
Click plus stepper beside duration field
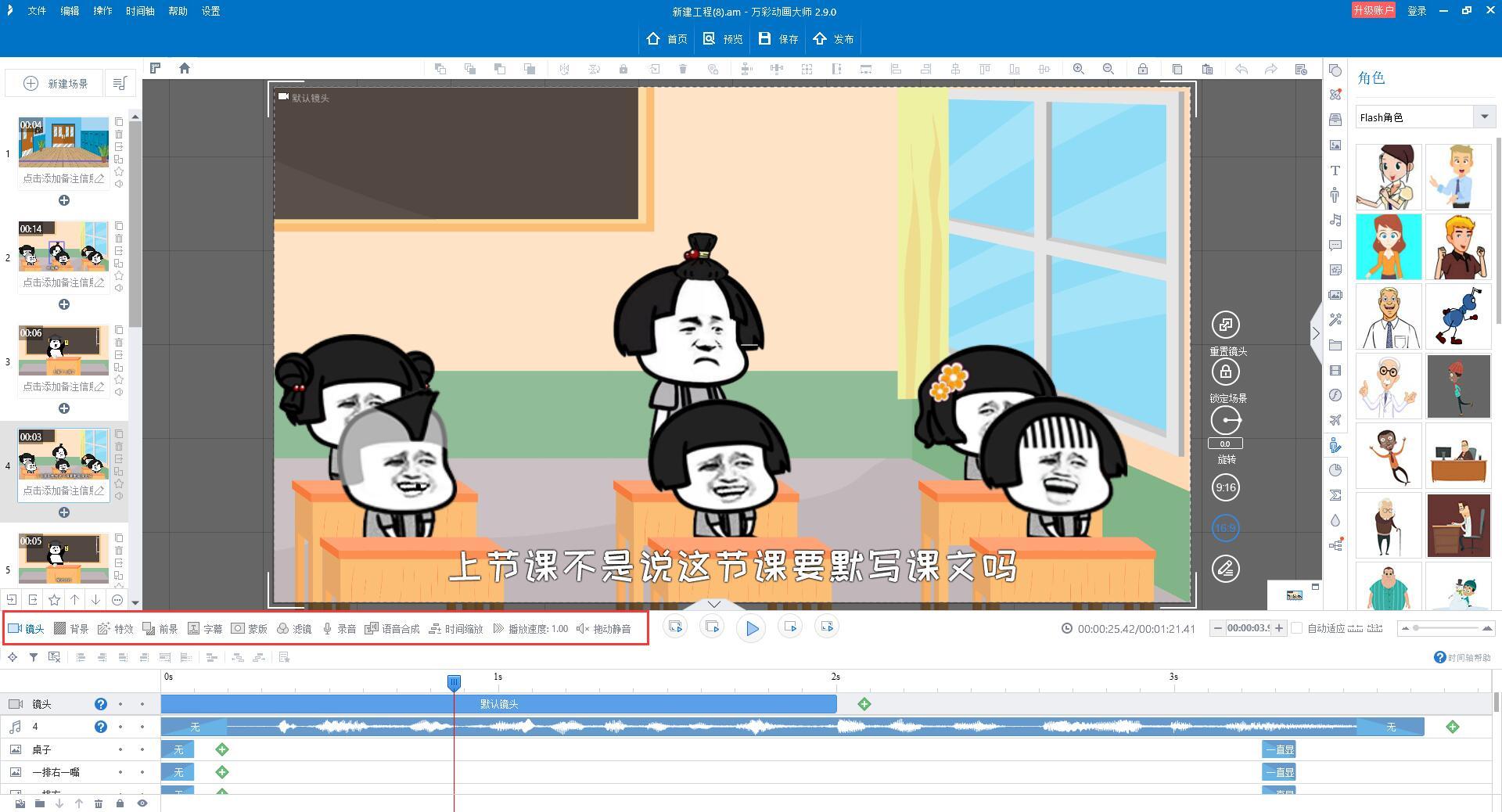[x=1278, y=628]
